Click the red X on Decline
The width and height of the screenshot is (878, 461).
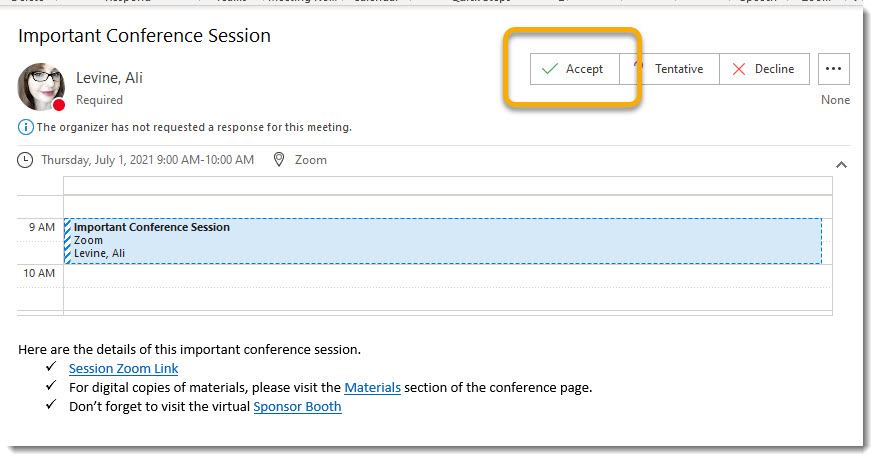point(739,69)
